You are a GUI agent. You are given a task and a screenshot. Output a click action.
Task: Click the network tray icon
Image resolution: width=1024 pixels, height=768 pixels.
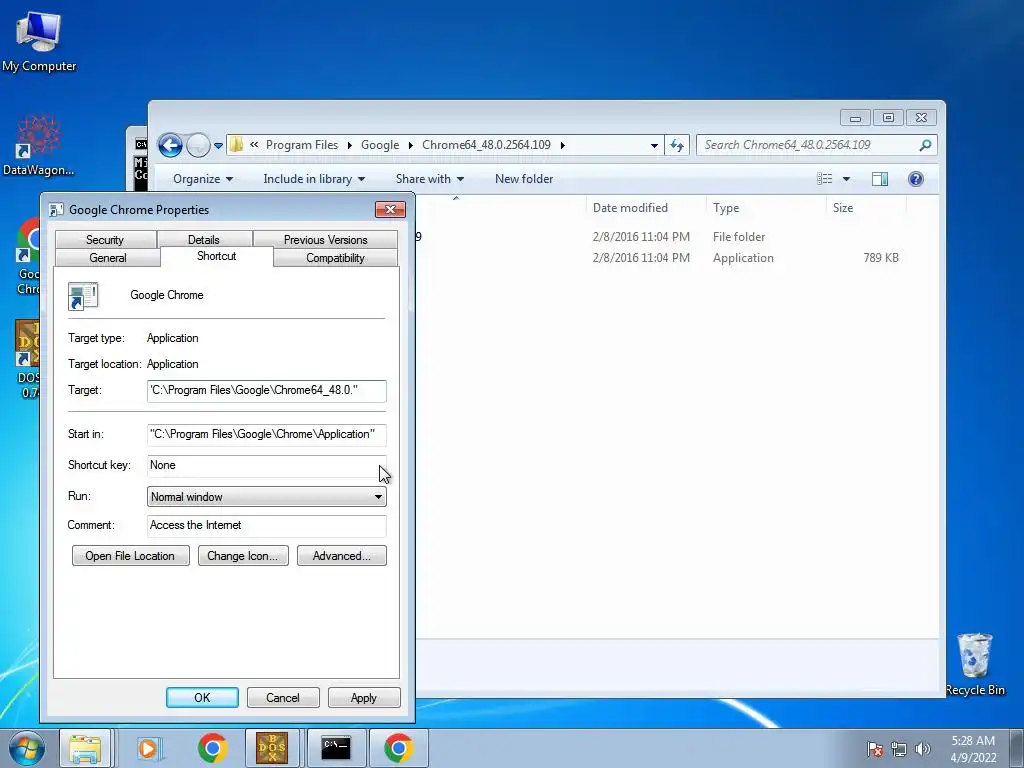[899, 749]
